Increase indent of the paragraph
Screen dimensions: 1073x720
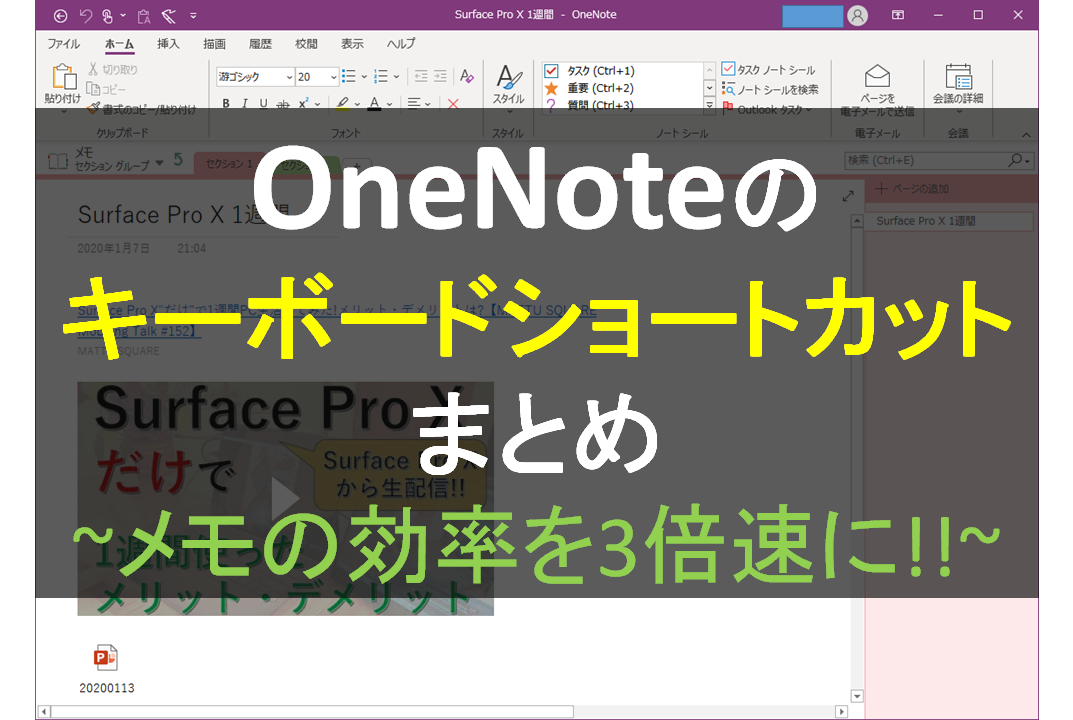440,77
